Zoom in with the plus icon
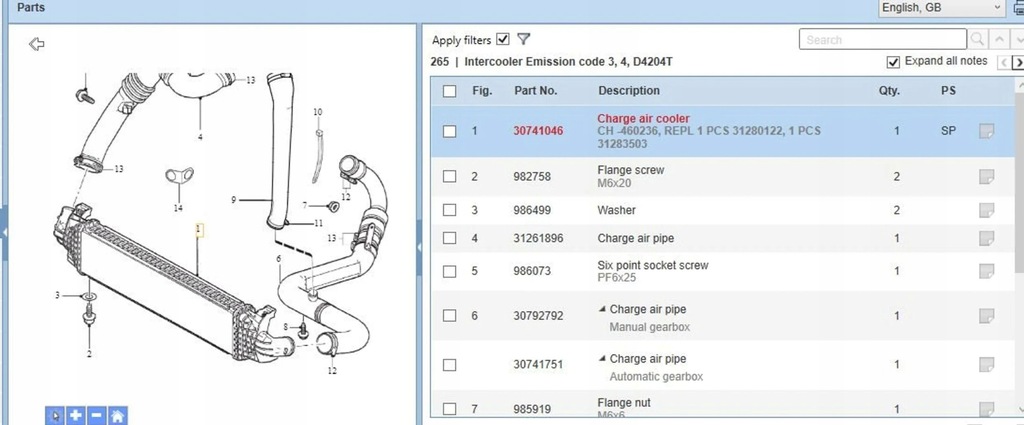This screenshot has height=425, width=1024. [76, 415]
